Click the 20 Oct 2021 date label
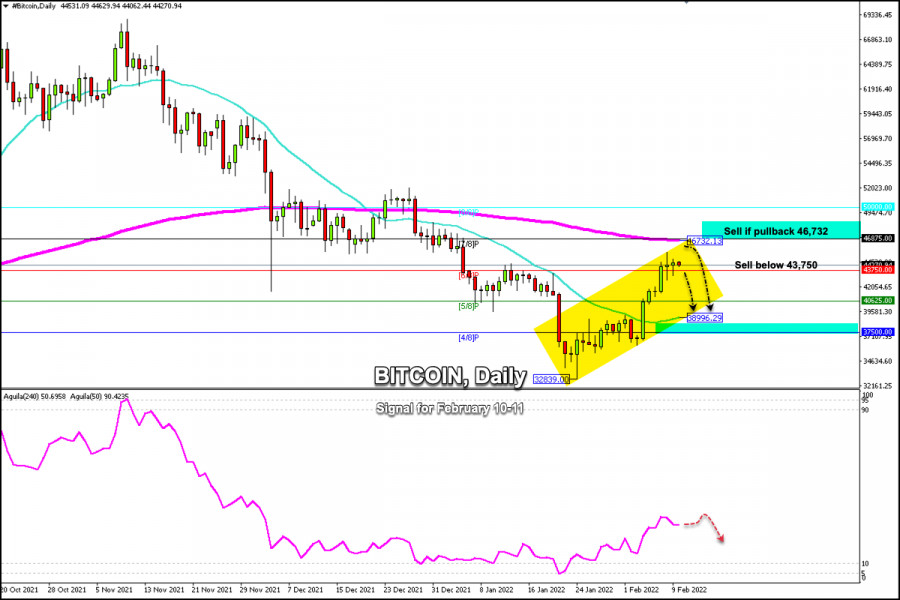The image size is (900, 600). [20, 590]
